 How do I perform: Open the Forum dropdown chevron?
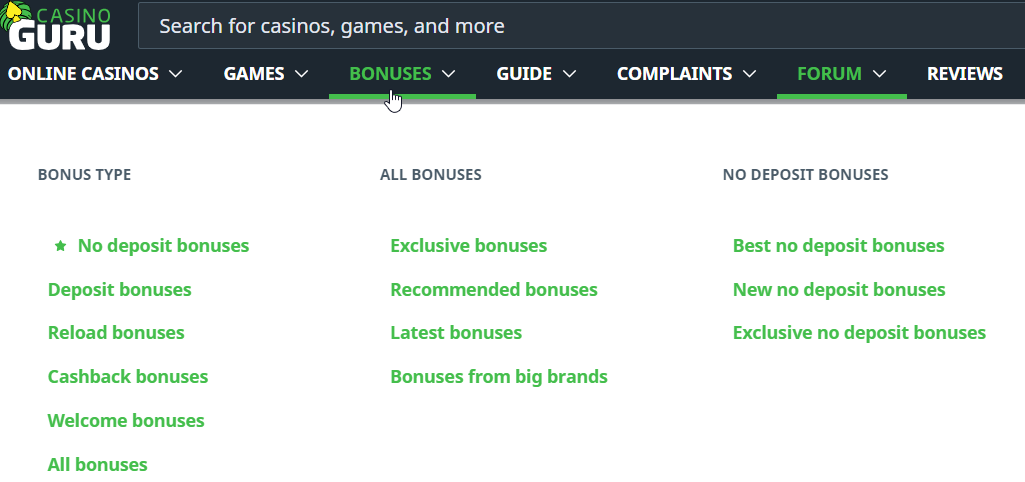(880, 74)
